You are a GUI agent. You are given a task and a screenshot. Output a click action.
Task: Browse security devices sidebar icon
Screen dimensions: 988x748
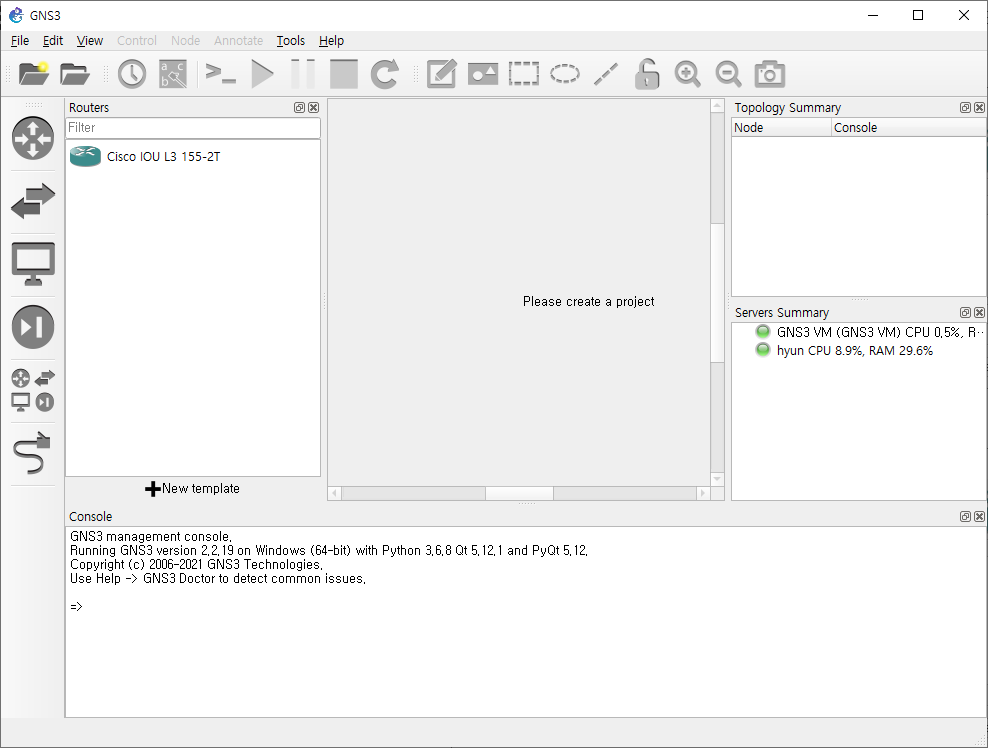pos(33,327)
